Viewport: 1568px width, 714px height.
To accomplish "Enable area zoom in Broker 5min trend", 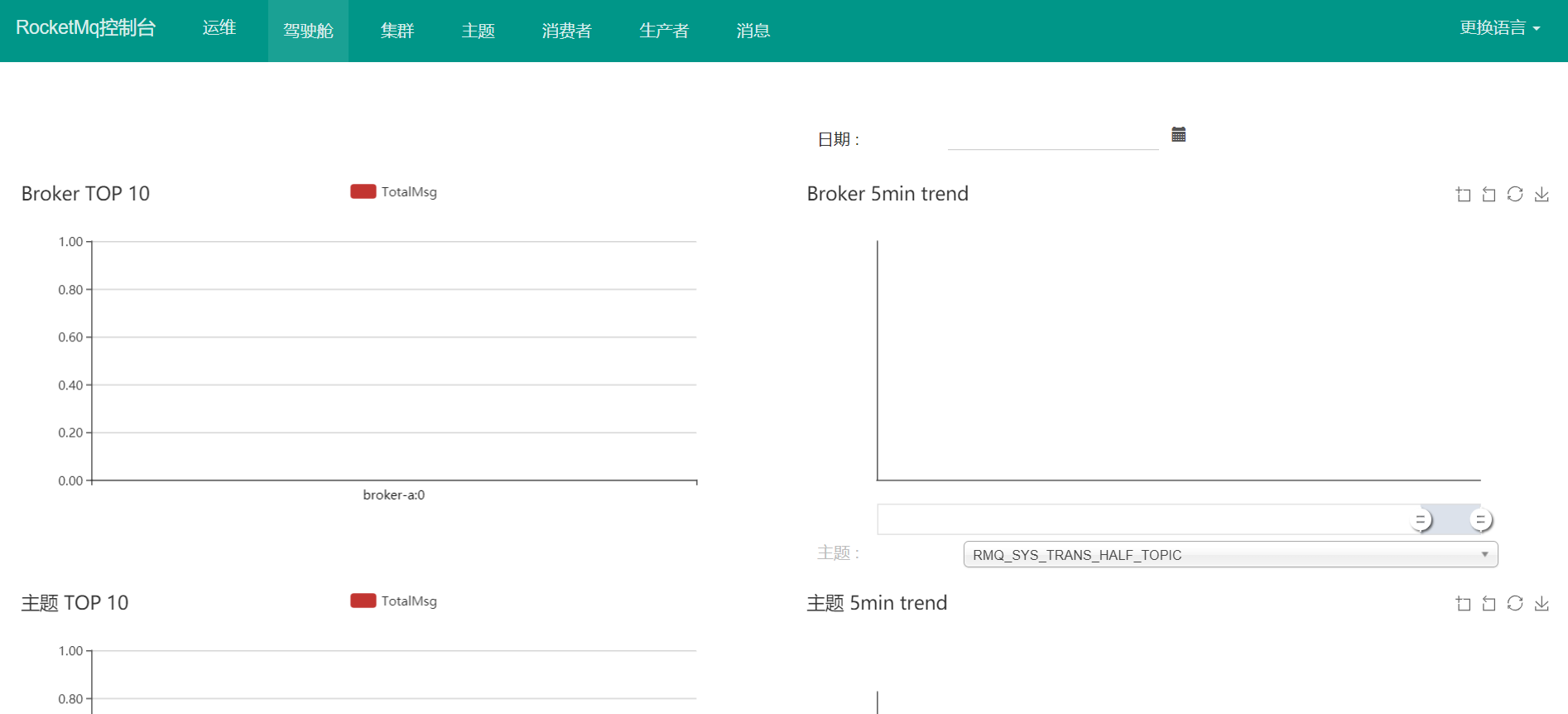I will coord(1463,194).
